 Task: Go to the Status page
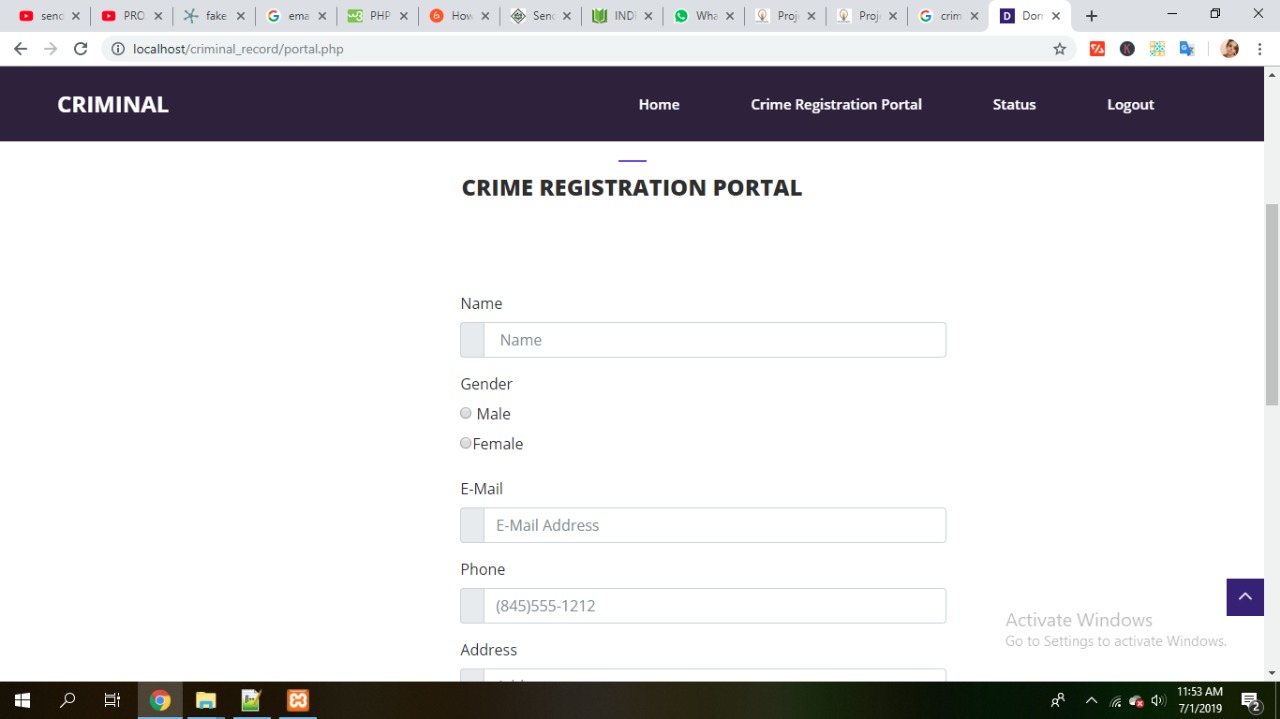tap(1014, 104)
